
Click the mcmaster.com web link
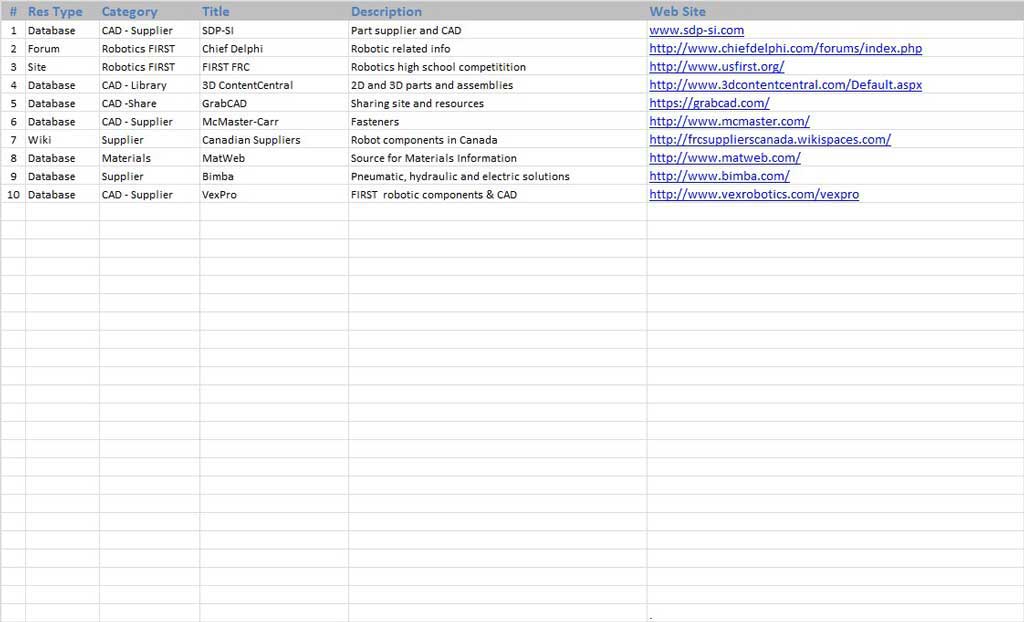click(729, 121)
